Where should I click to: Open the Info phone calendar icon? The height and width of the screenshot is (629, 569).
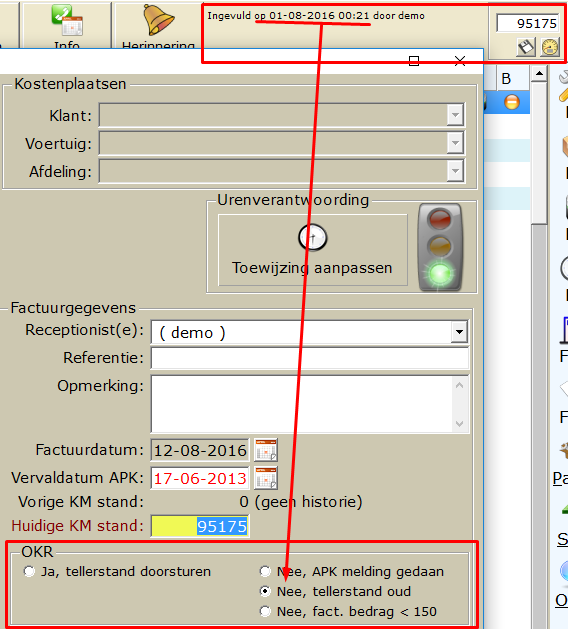click(x=67, y=20)
